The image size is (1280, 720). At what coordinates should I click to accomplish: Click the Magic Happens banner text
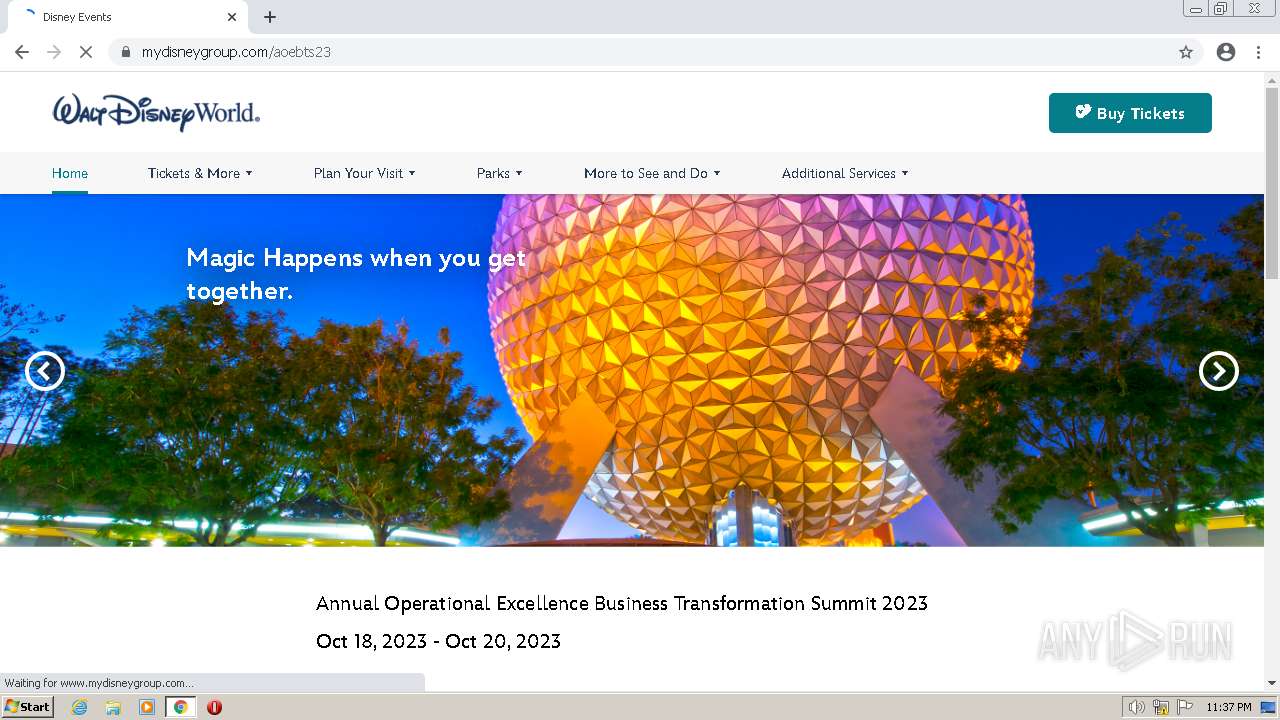point(356,274)
